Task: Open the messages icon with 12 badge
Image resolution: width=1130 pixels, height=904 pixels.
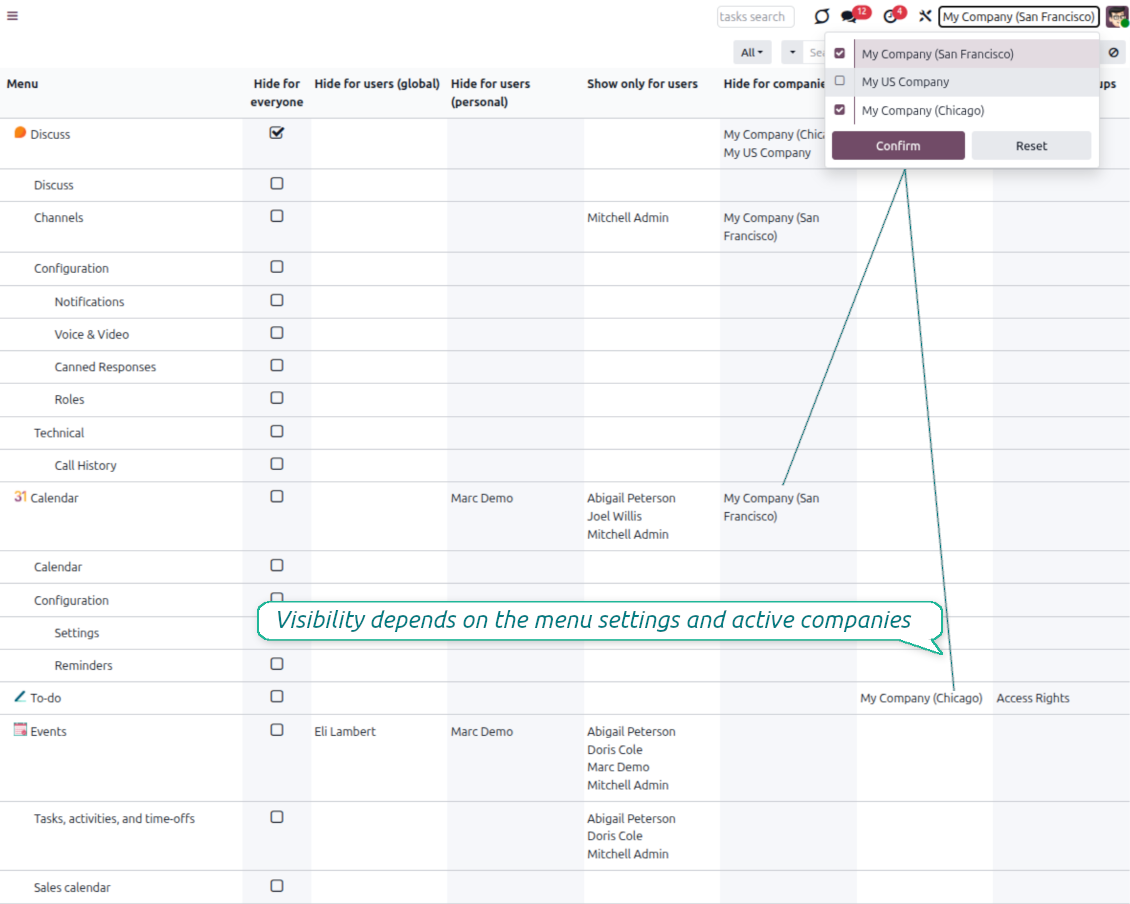Action: point(850,17)
